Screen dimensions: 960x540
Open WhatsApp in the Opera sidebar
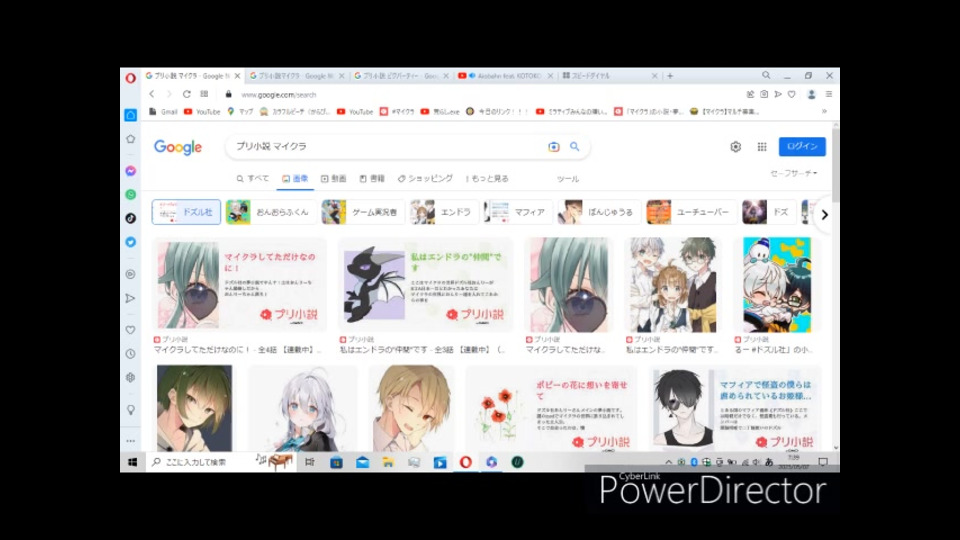coord(130,195)
